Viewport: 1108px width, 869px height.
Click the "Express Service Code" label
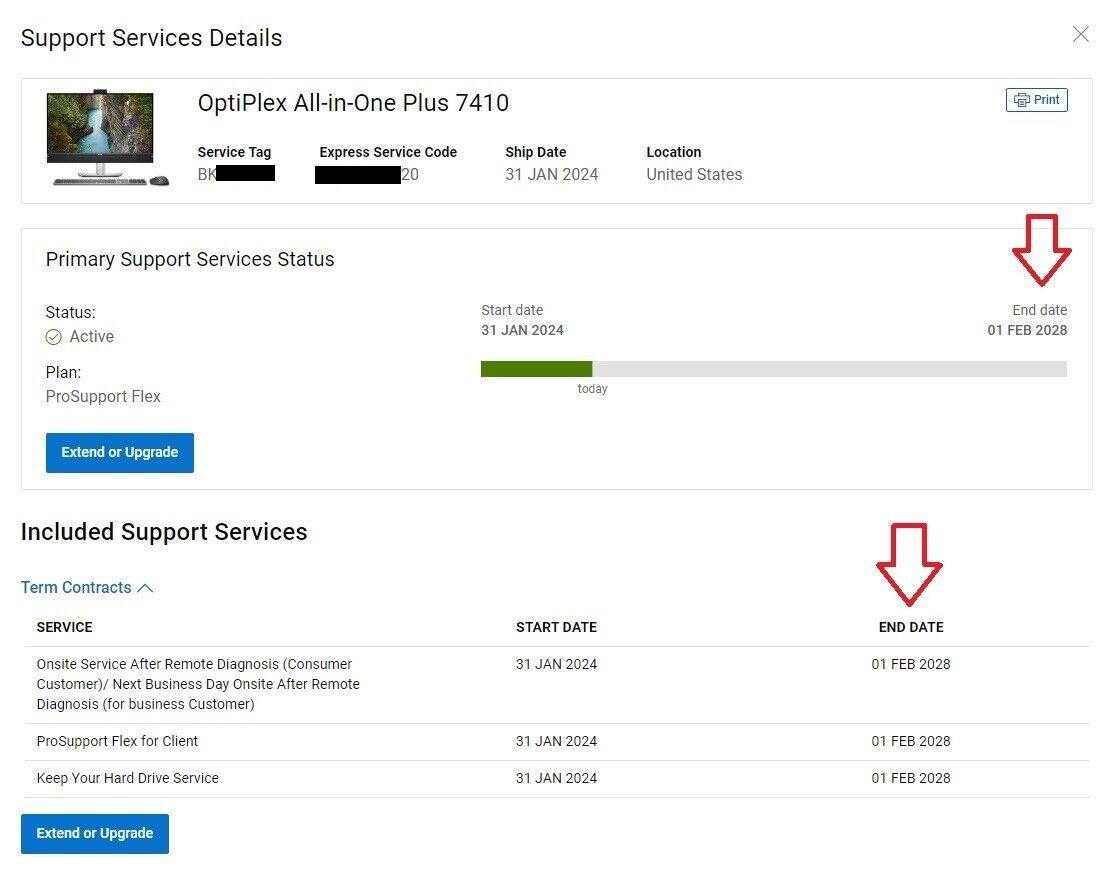388,152
